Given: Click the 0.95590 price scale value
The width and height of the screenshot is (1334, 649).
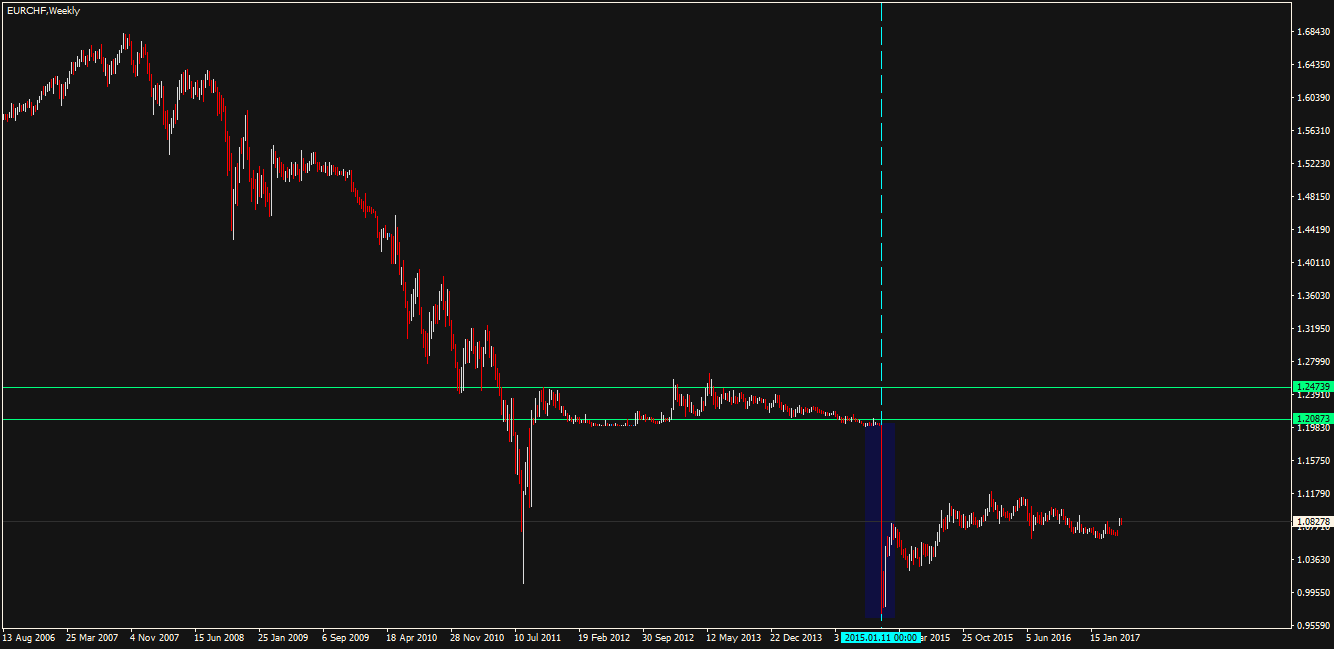Looking at the screenshot, I should [x=1311, y=626].
